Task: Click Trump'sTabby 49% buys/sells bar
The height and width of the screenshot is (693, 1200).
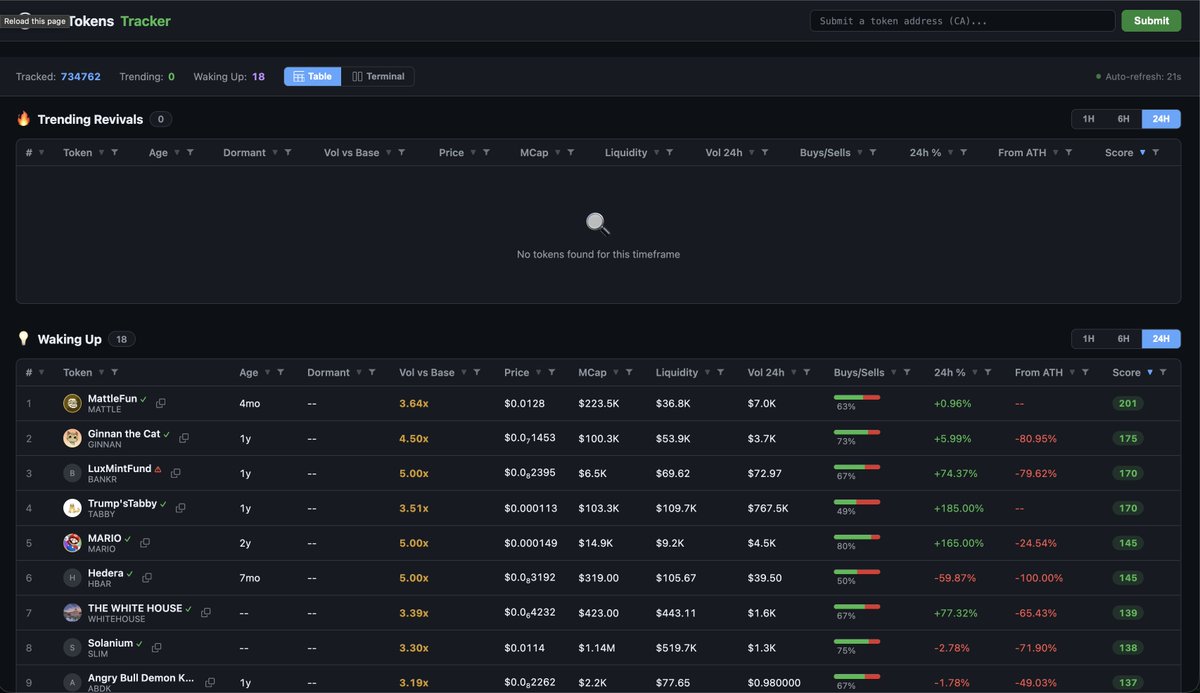Action: 857,502
